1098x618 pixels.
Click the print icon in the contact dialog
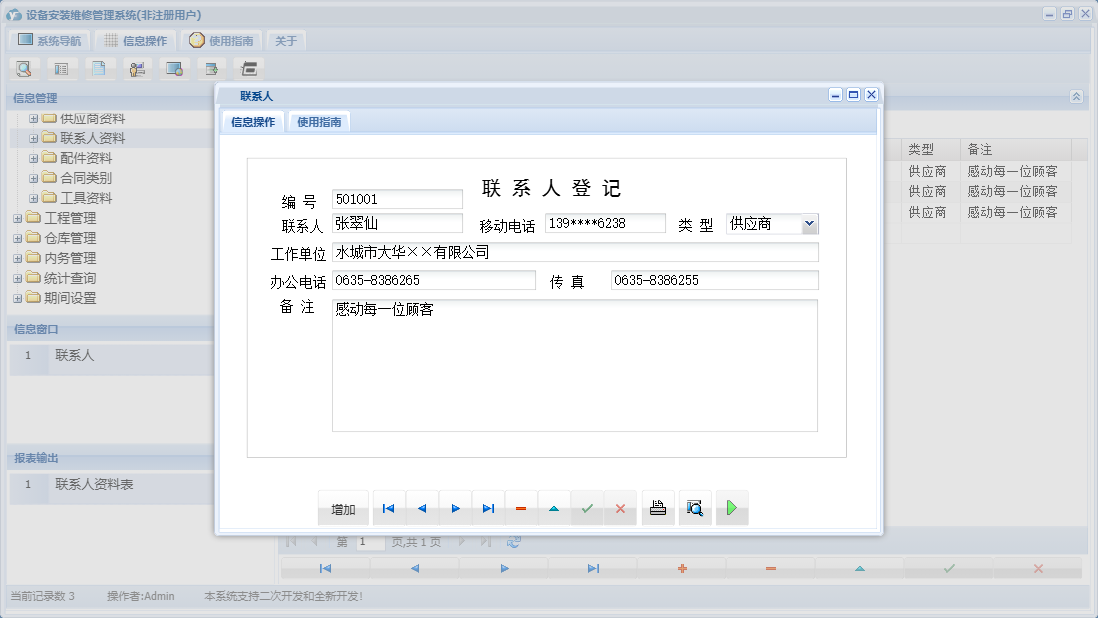click(656, 508)
